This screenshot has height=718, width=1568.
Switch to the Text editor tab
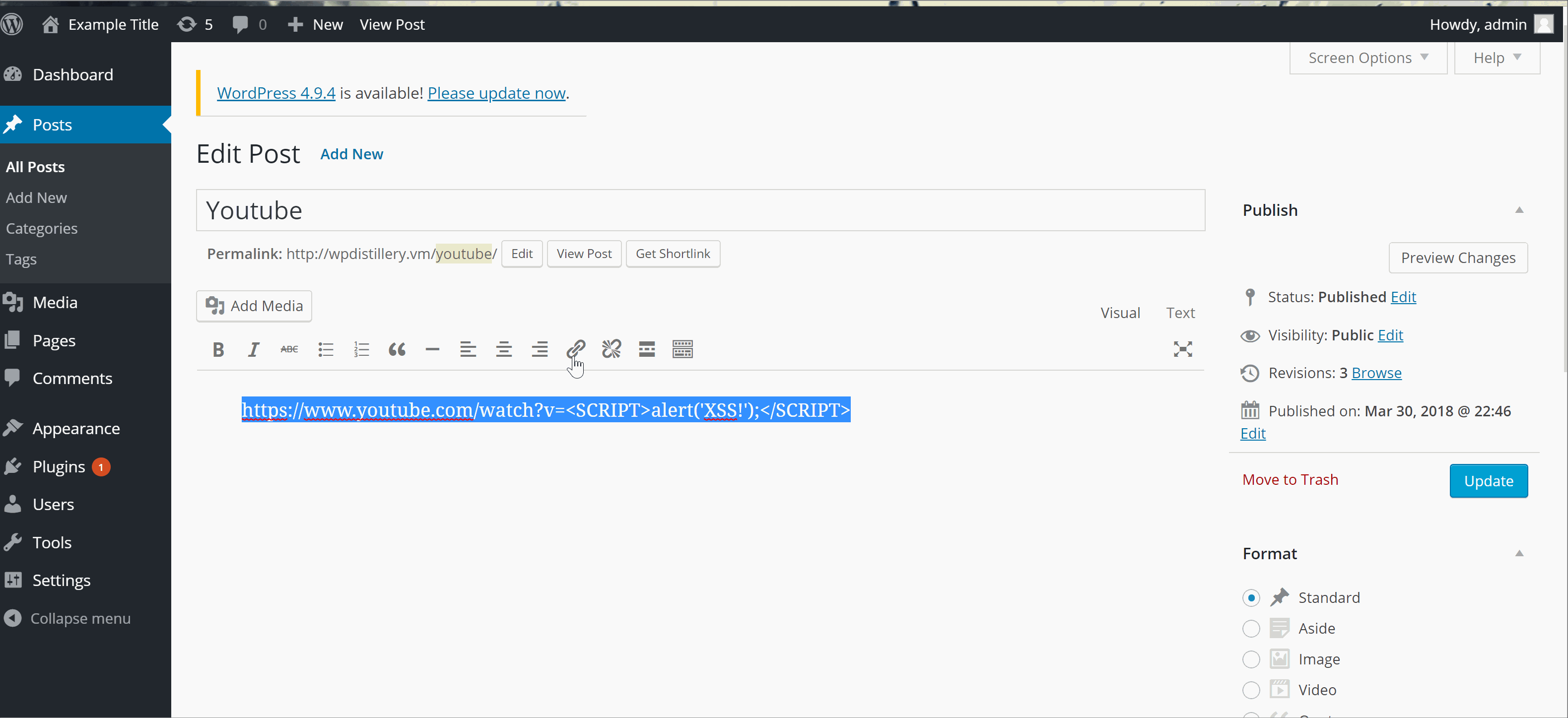(x=1181, y=313)
